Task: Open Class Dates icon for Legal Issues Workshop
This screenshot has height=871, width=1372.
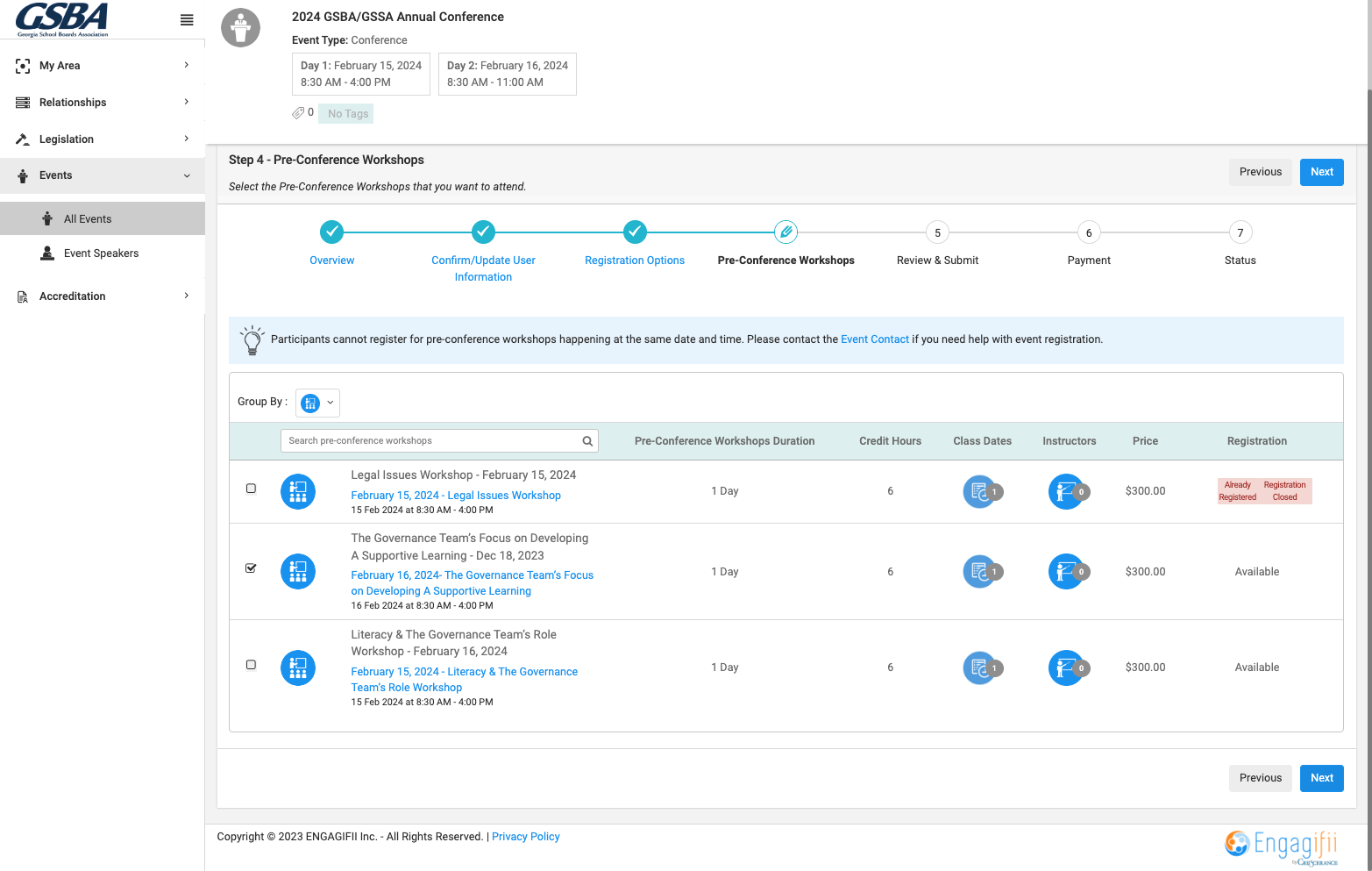Action: tap(980, 491)
